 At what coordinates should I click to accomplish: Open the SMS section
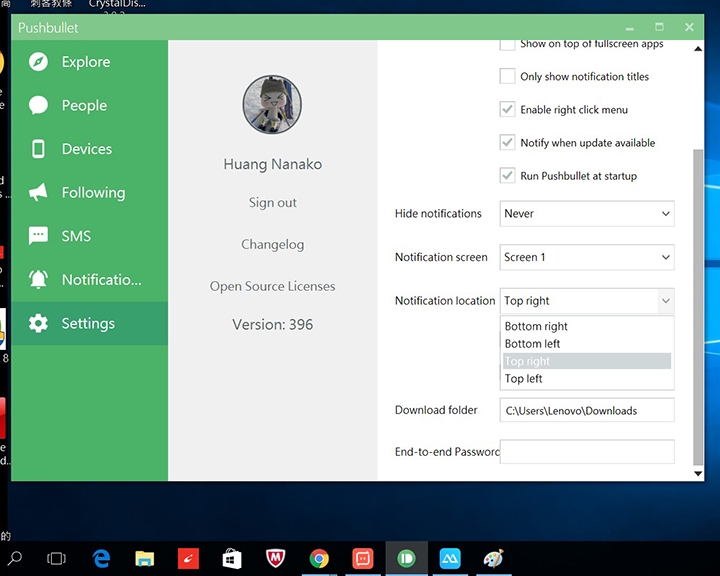[x=90, y=236]
